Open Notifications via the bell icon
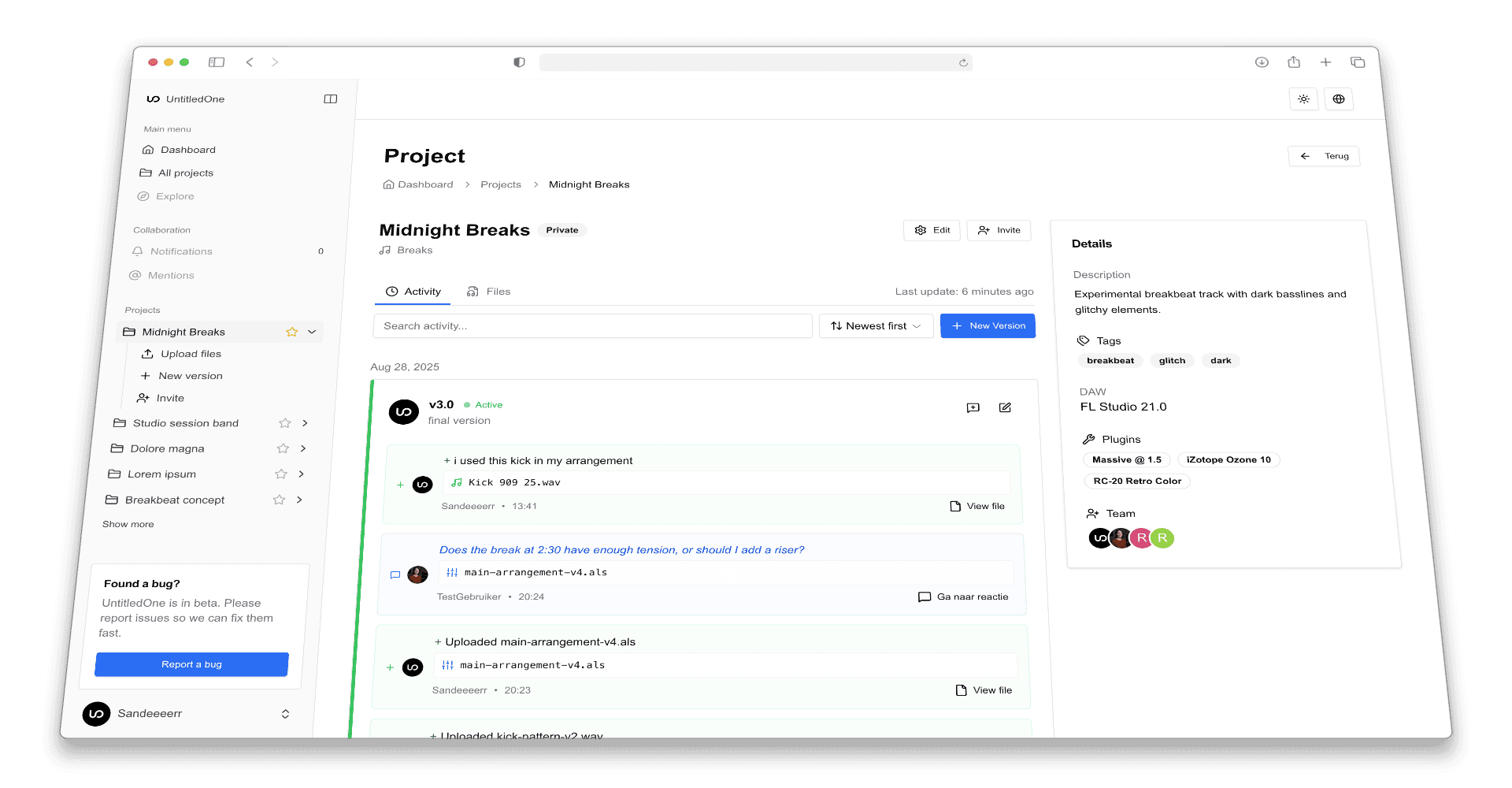The width and height of the screenshot is (1512, 788). pos(138,251)
